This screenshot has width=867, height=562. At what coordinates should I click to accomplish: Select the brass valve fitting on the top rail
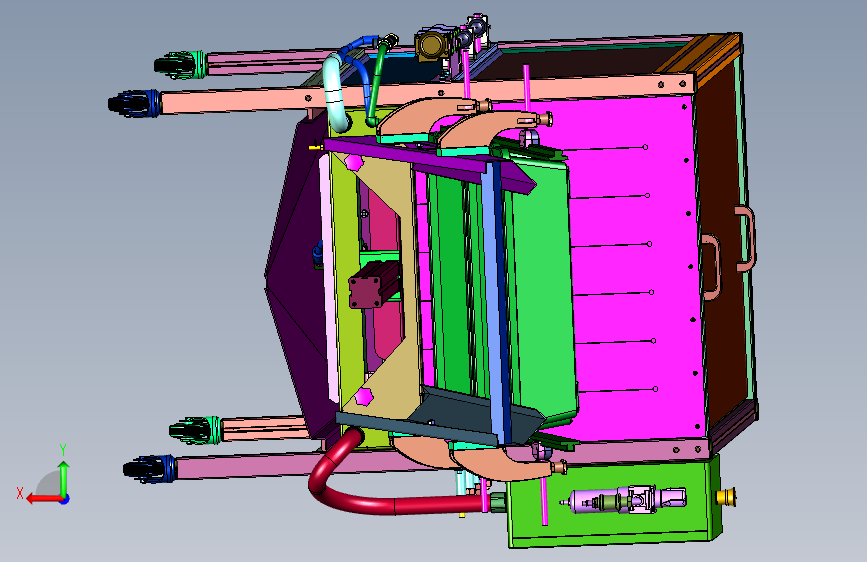[x=433, y=46]
